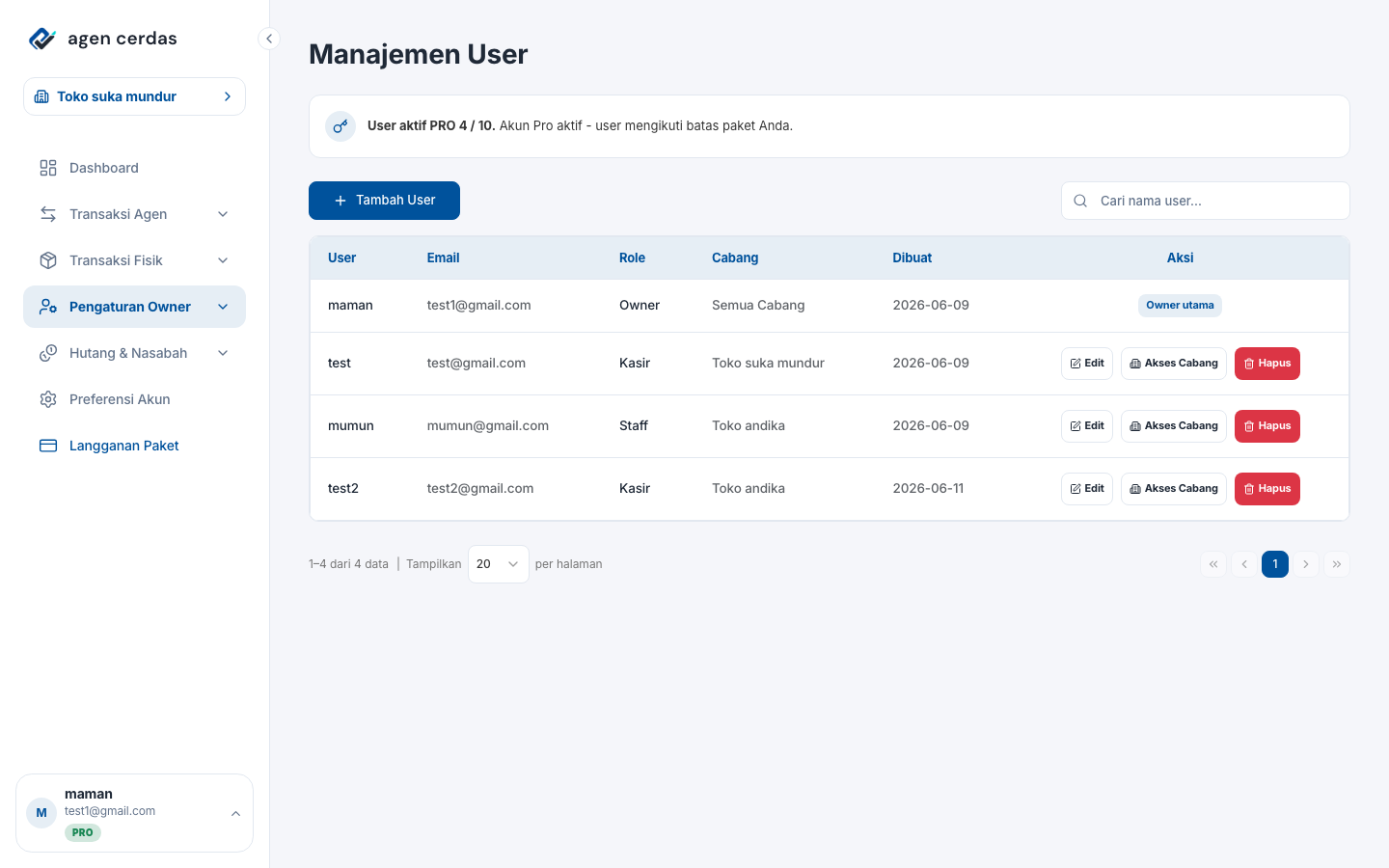Open the Preferensi Akun menu item
The height and width of the screenshot is (868, 1389).
(x=134, y=399)
